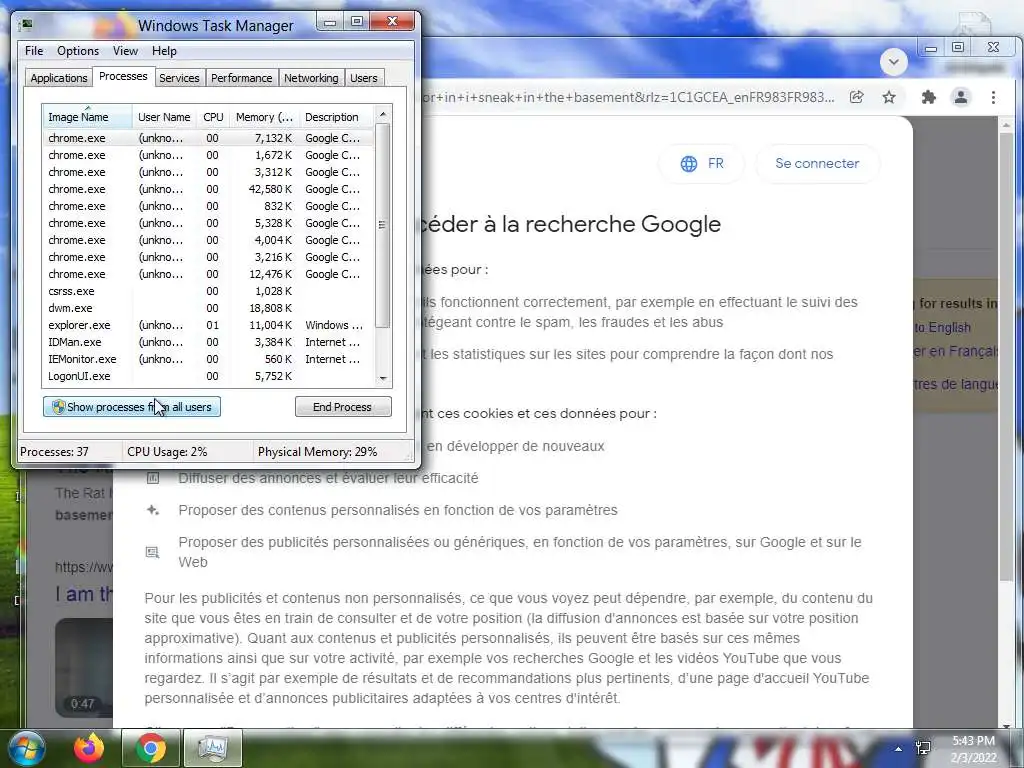This screenshot has height=768, width=1024.
Task: Open the Options menu
Action: point(78,51)
